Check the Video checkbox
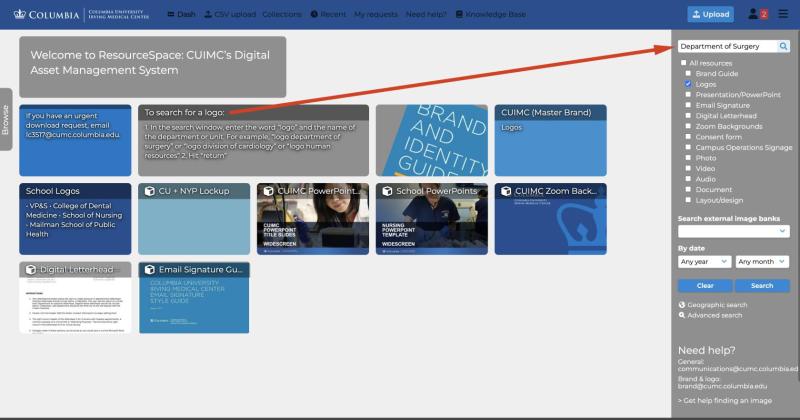 click(688, 168)
